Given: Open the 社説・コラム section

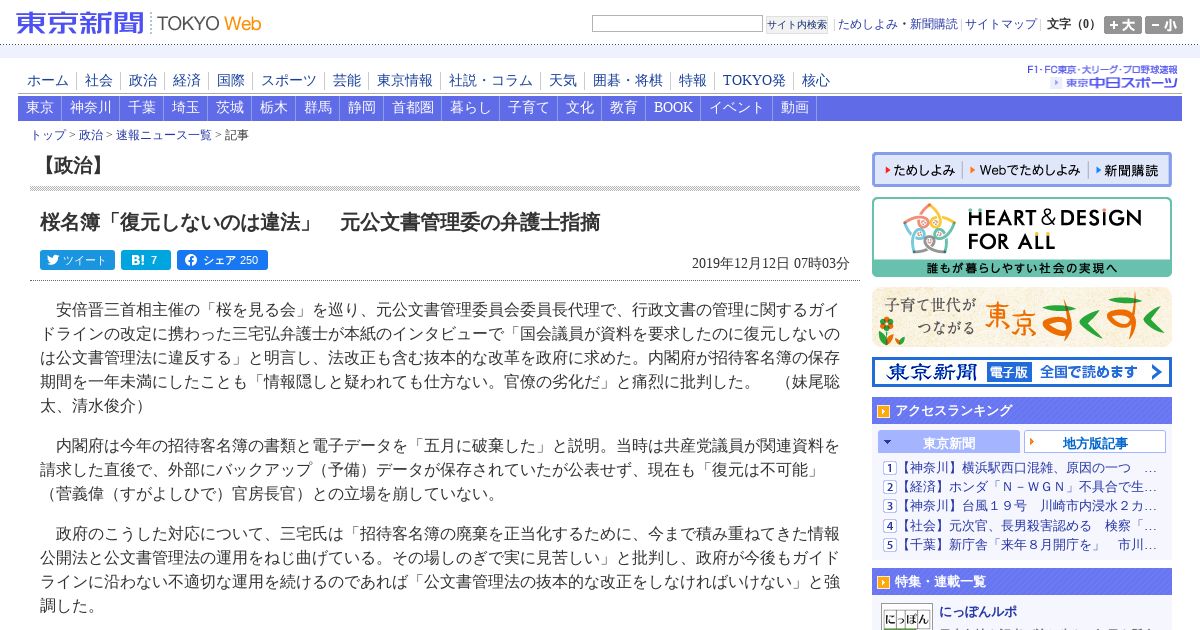Looking at the screenshot, I should point(491,81).
